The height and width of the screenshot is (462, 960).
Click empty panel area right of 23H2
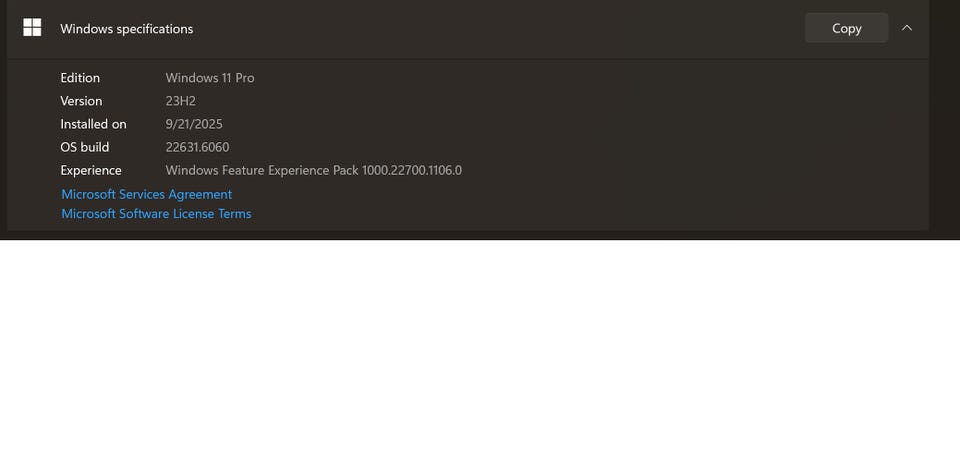pos(550,101)
